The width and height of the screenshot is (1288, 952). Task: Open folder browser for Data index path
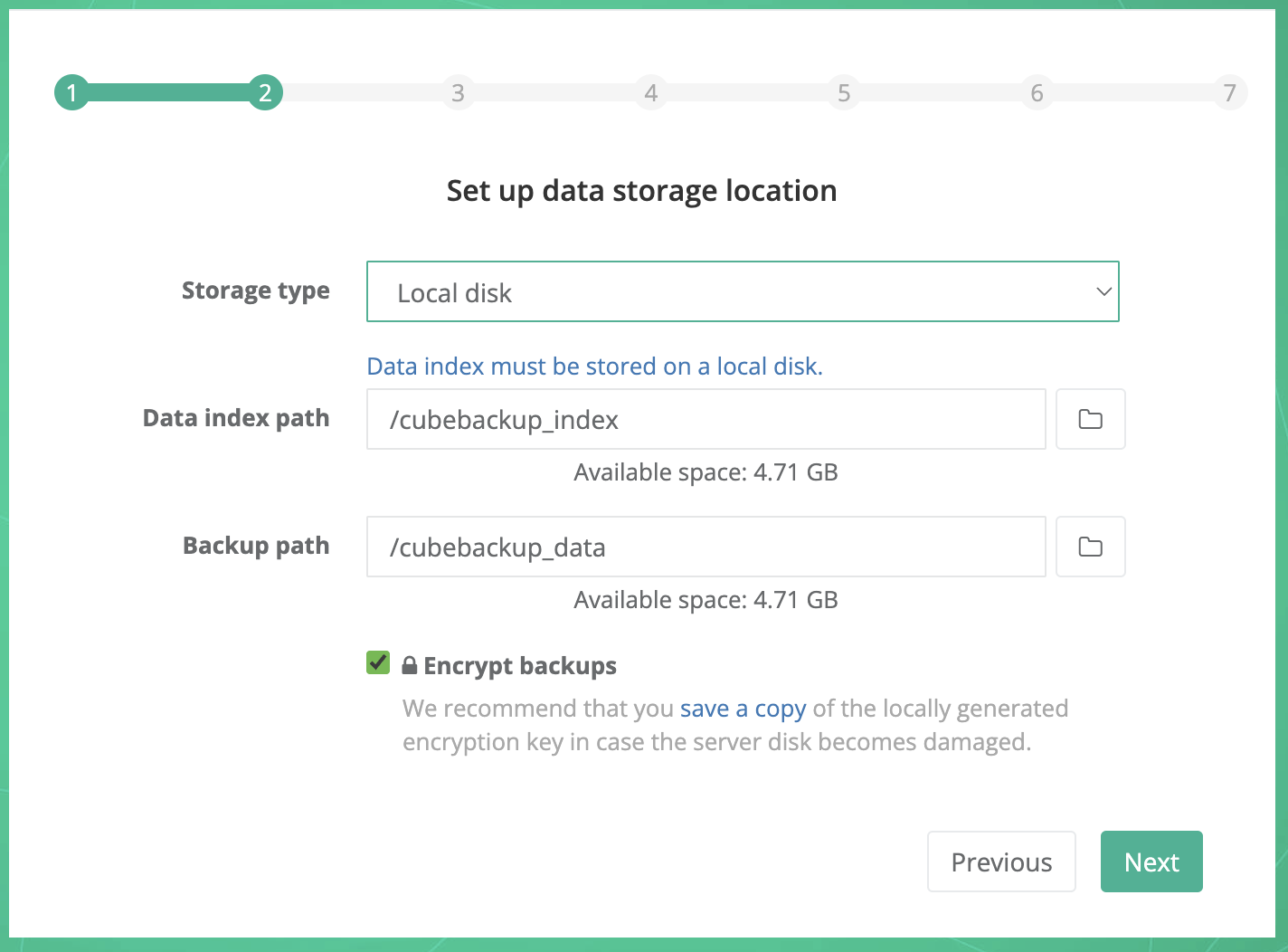(x=1090, y=419)
